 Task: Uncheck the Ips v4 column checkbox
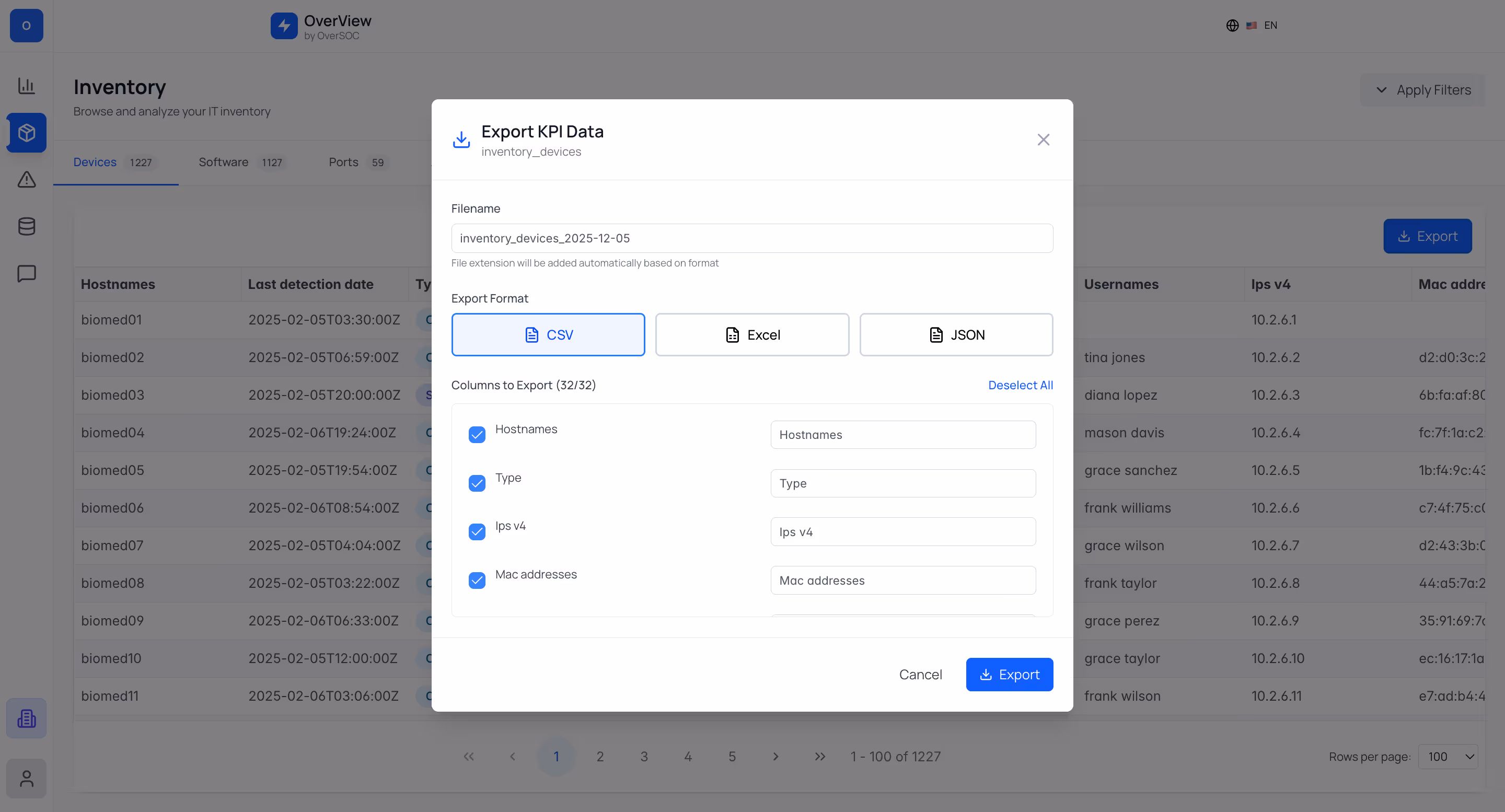pyautogui.click(x=477, y=531)
